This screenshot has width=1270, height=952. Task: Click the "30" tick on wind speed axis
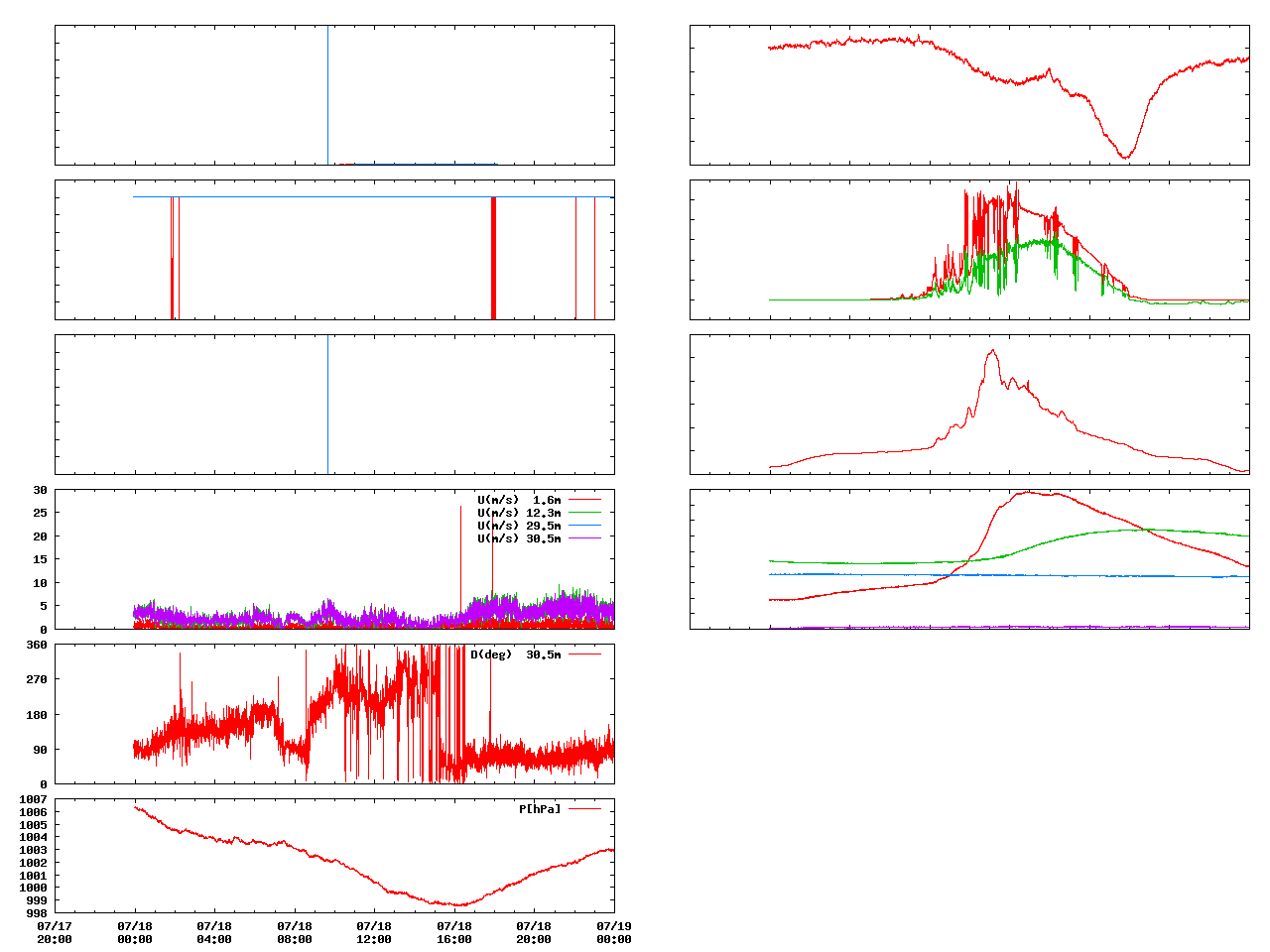coord(40,490)
